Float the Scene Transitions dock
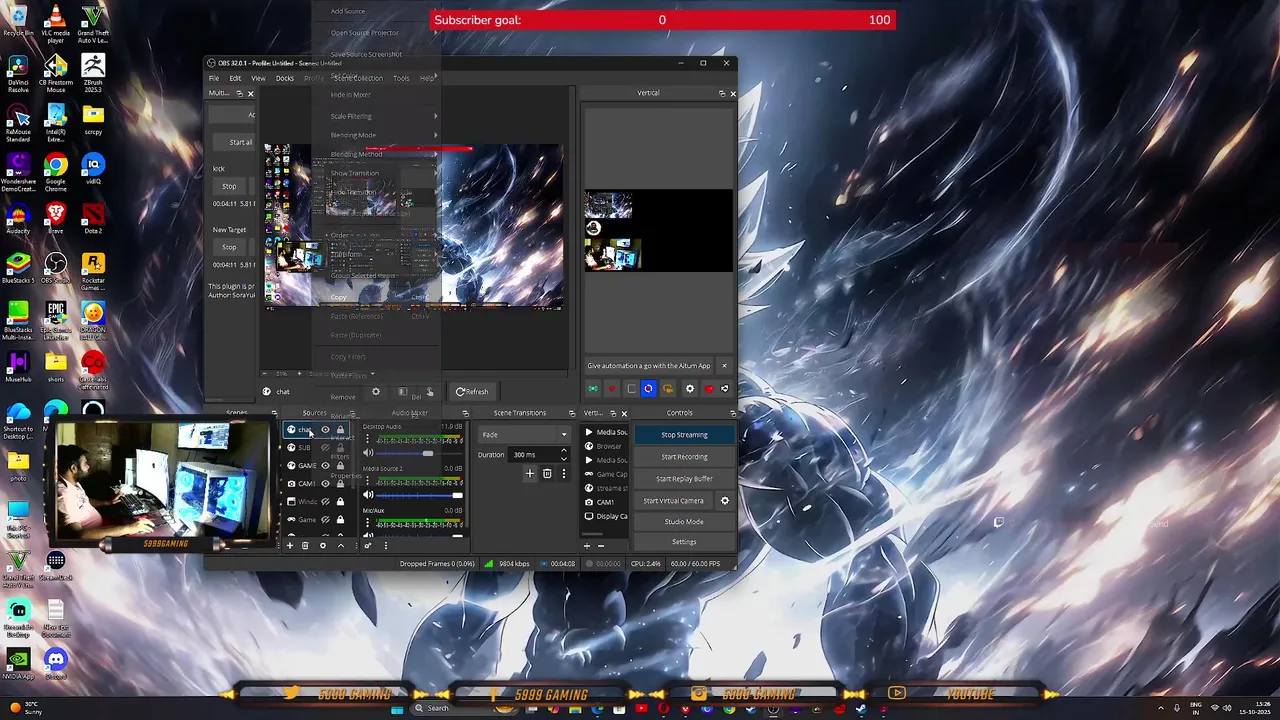The width and height of the screenshot is (1280, 720). click(572, 413)
